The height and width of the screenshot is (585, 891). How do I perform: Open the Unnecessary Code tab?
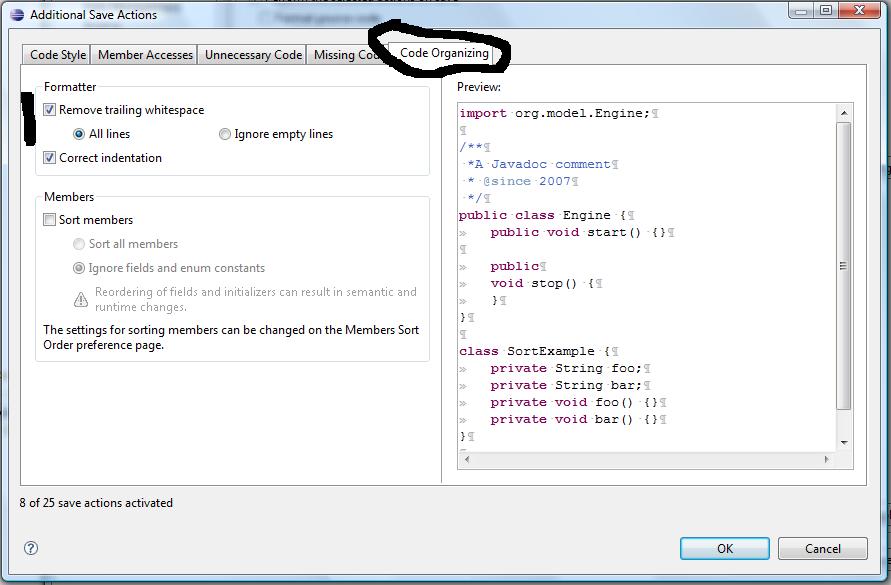click(x=253, y=55)
